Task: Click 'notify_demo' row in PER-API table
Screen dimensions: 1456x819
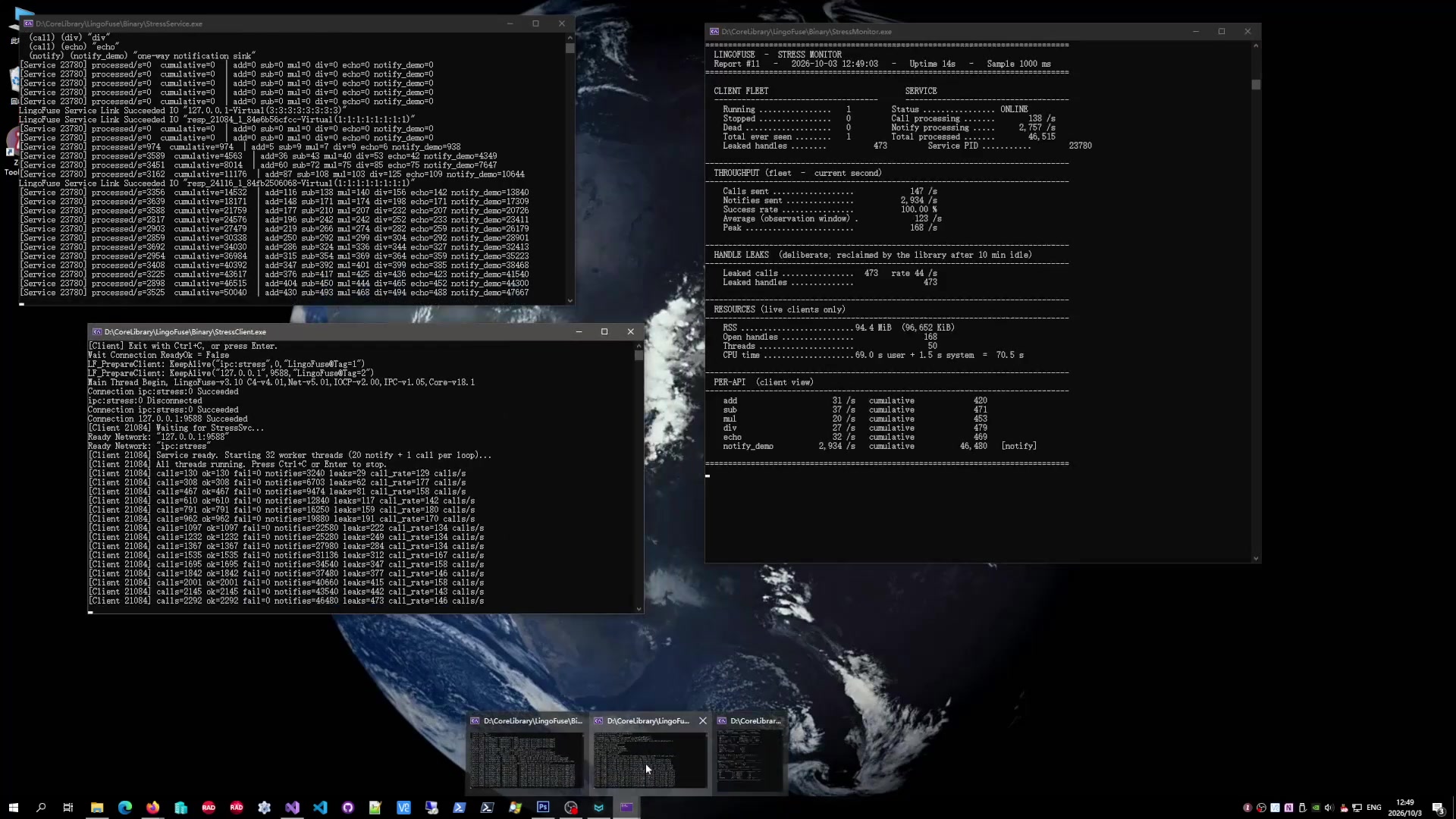Action: (880, 447)
